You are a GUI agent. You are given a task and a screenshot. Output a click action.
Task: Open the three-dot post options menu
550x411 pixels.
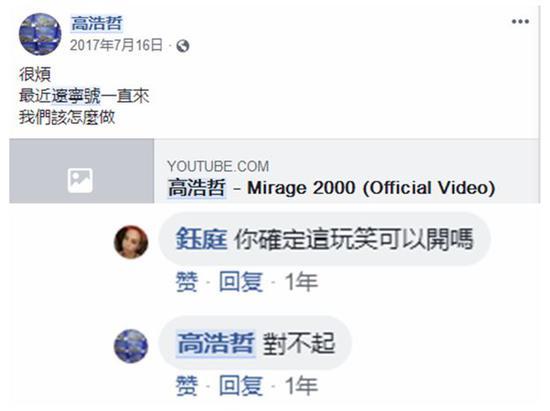520,22
